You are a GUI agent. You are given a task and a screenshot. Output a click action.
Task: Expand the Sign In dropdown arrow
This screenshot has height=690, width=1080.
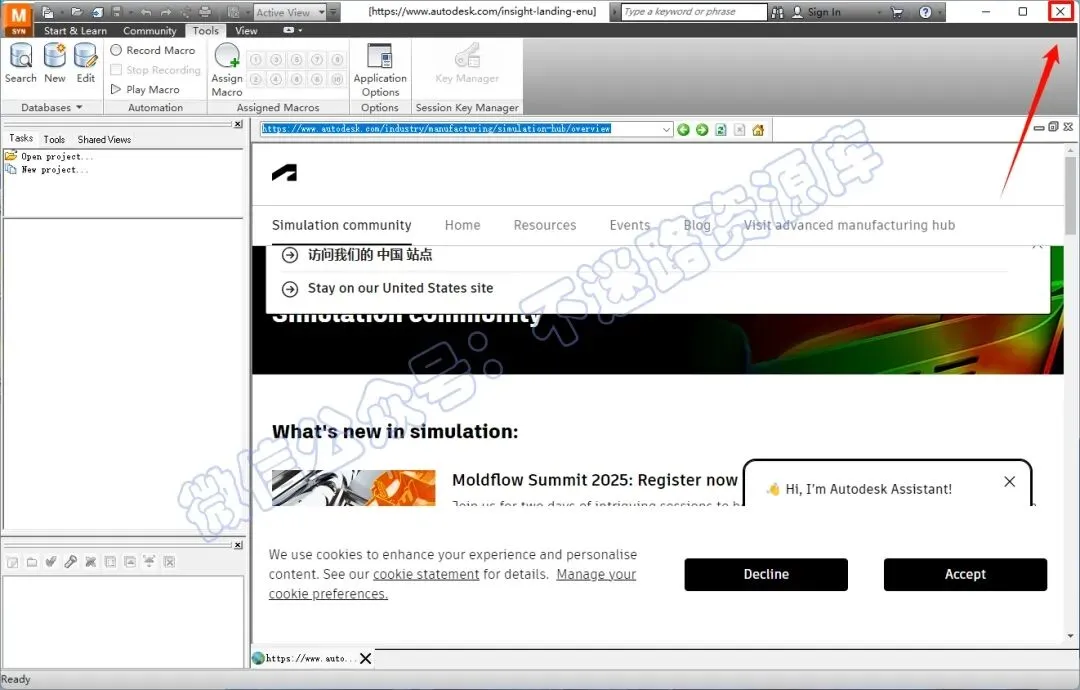pyautogui.click(x=880, y=12)
